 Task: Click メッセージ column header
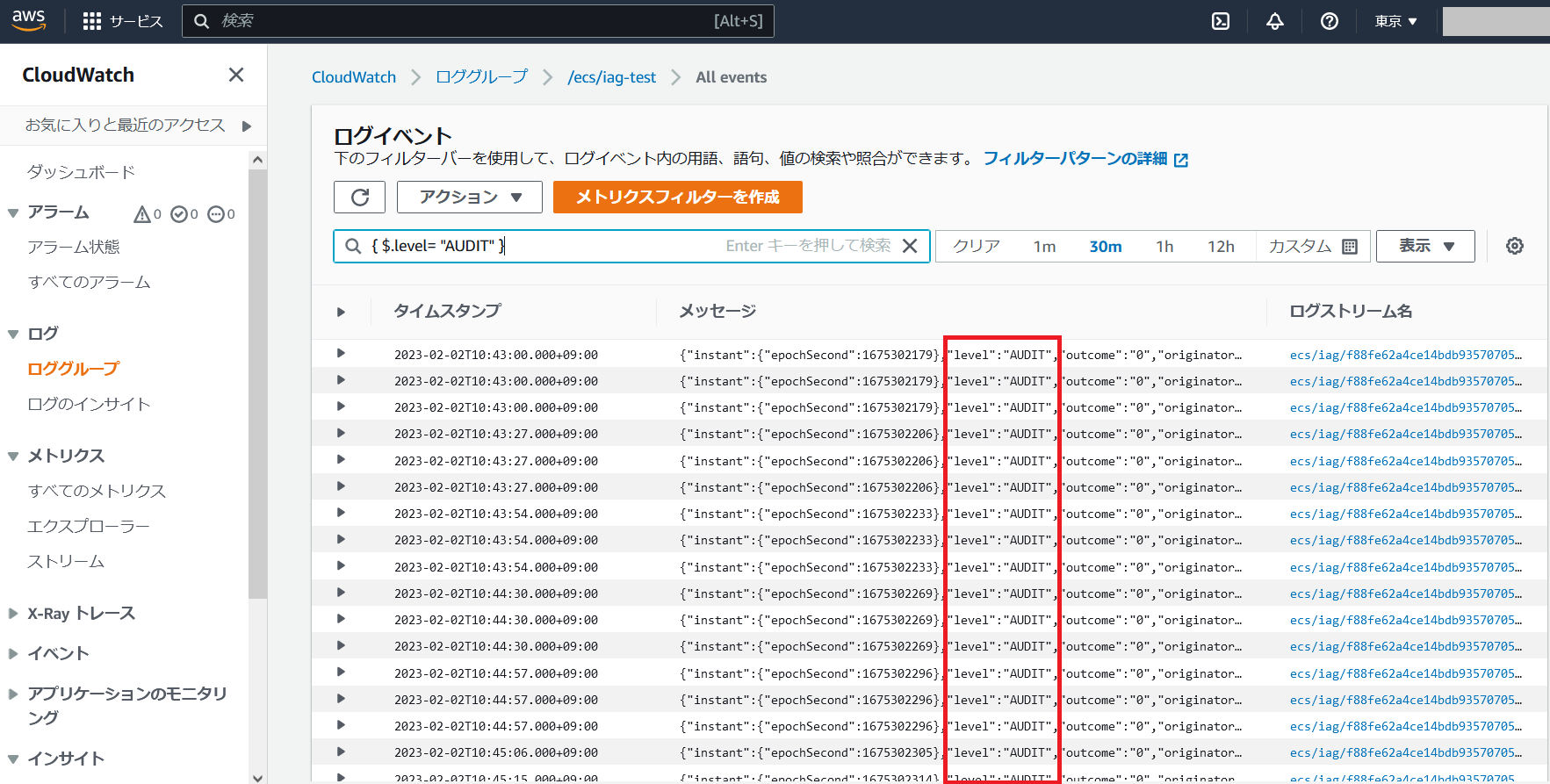click(x=717, y=311)
